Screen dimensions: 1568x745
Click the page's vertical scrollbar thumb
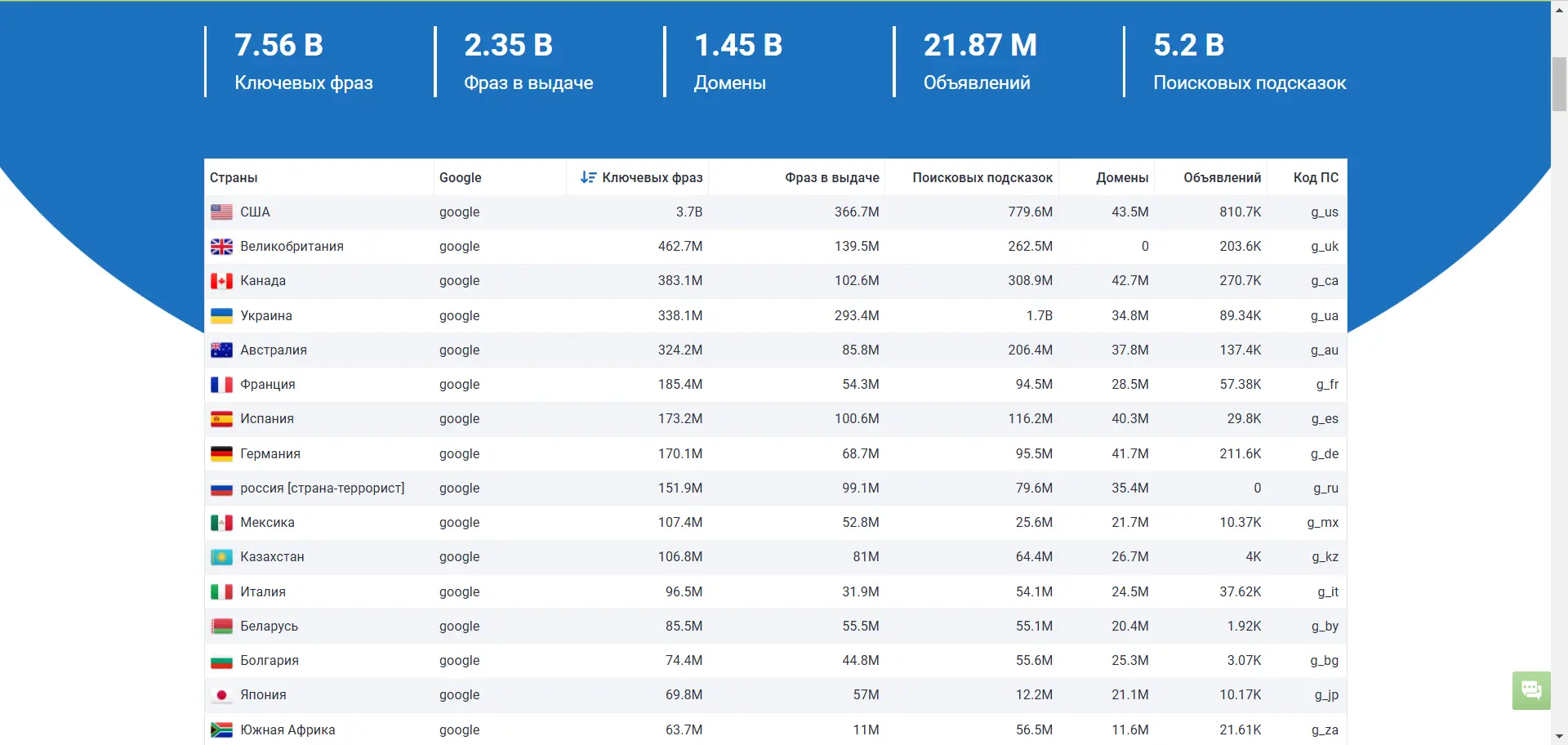(1559, 83)
